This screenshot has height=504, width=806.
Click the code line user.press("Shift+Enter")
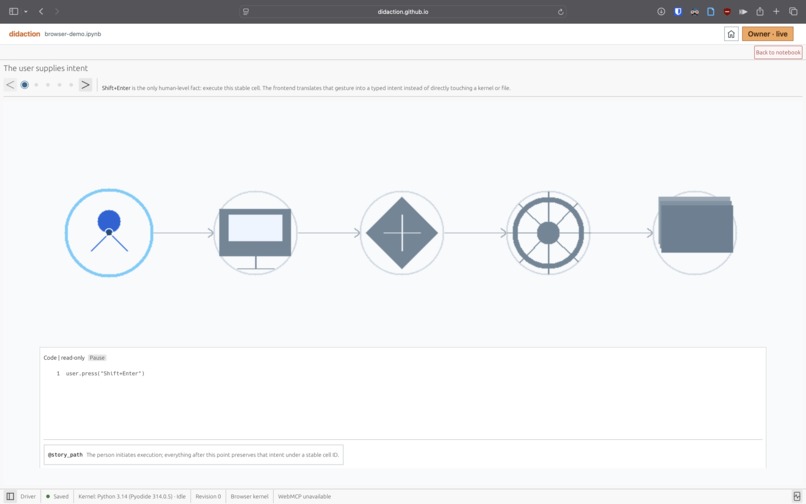(105, 373)
